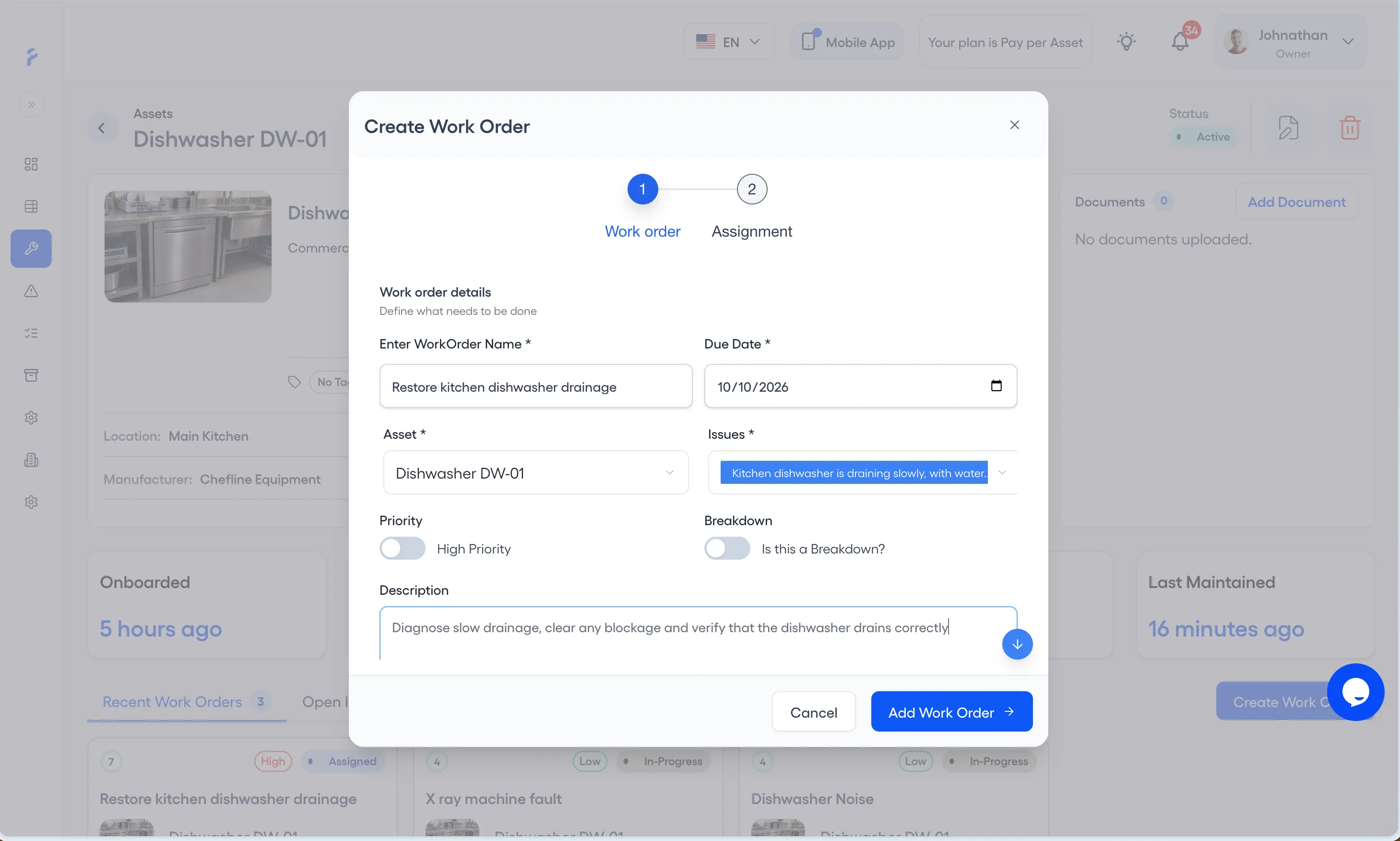Click the Mobile App button
The height and width of the screenshot is (841, 1400).
(x=847, y=42)
